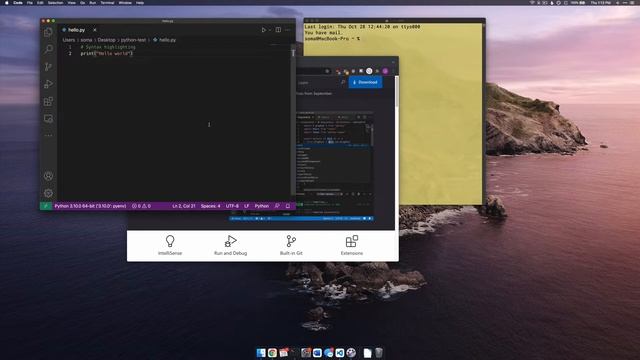Click the comment on code line 1
The height and width of the screenshot is (360, 640).
(108, 47)
